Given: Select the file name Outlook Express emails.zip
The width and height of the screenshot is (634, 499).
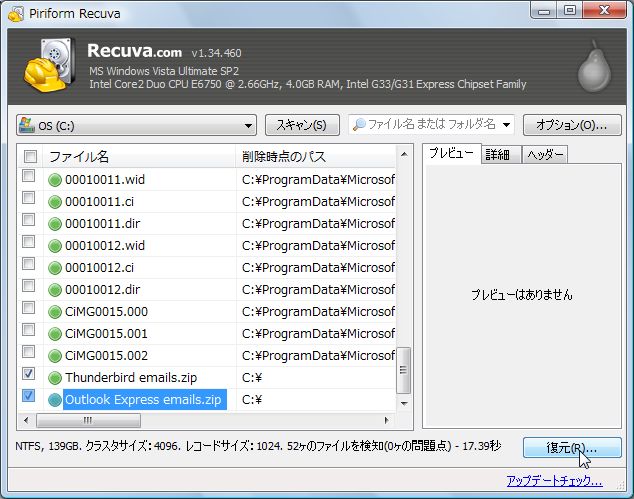Looking at the screenshot, I should click(143, 400).
